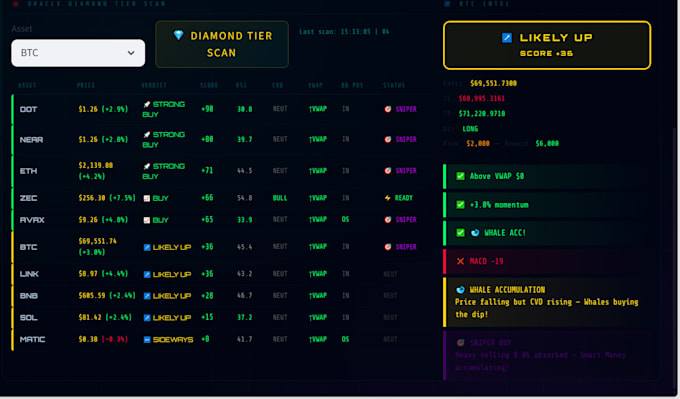680x399 pixels.
Task: Click the LIKELY UP score banner
Action: tap(547, 45)
